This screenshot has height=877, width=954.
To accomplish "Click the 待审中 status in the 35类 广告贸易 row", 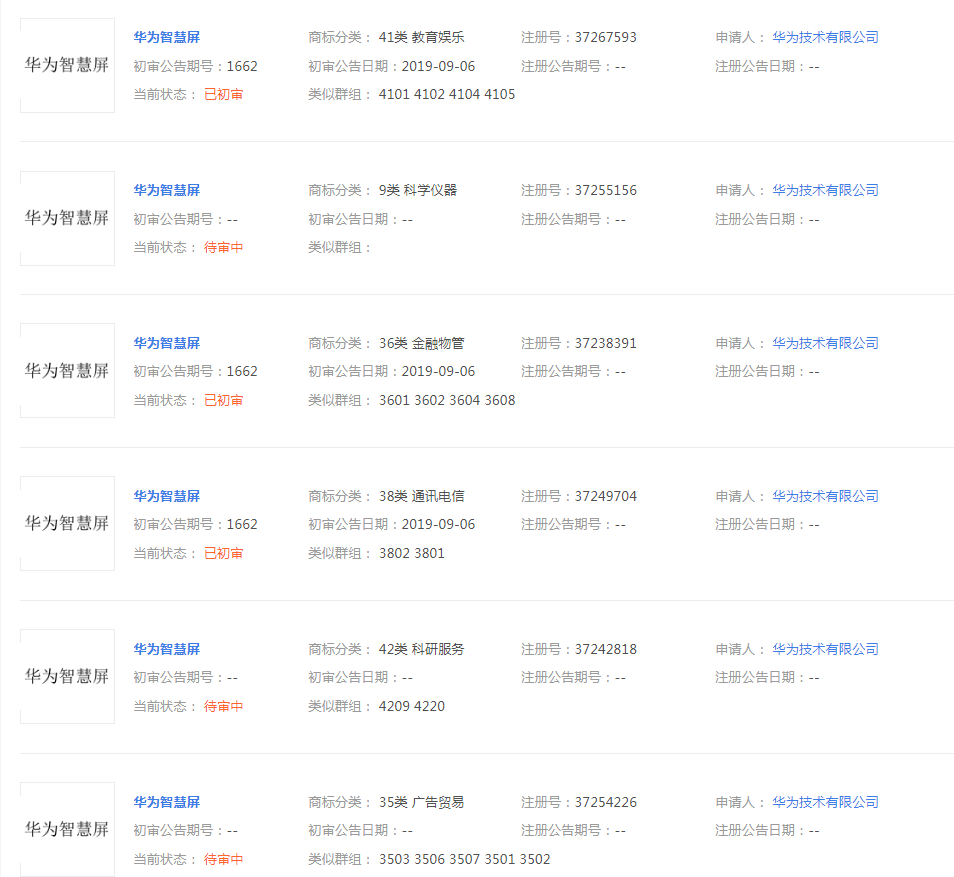I will pyautogui.click(x=223, y=859).
